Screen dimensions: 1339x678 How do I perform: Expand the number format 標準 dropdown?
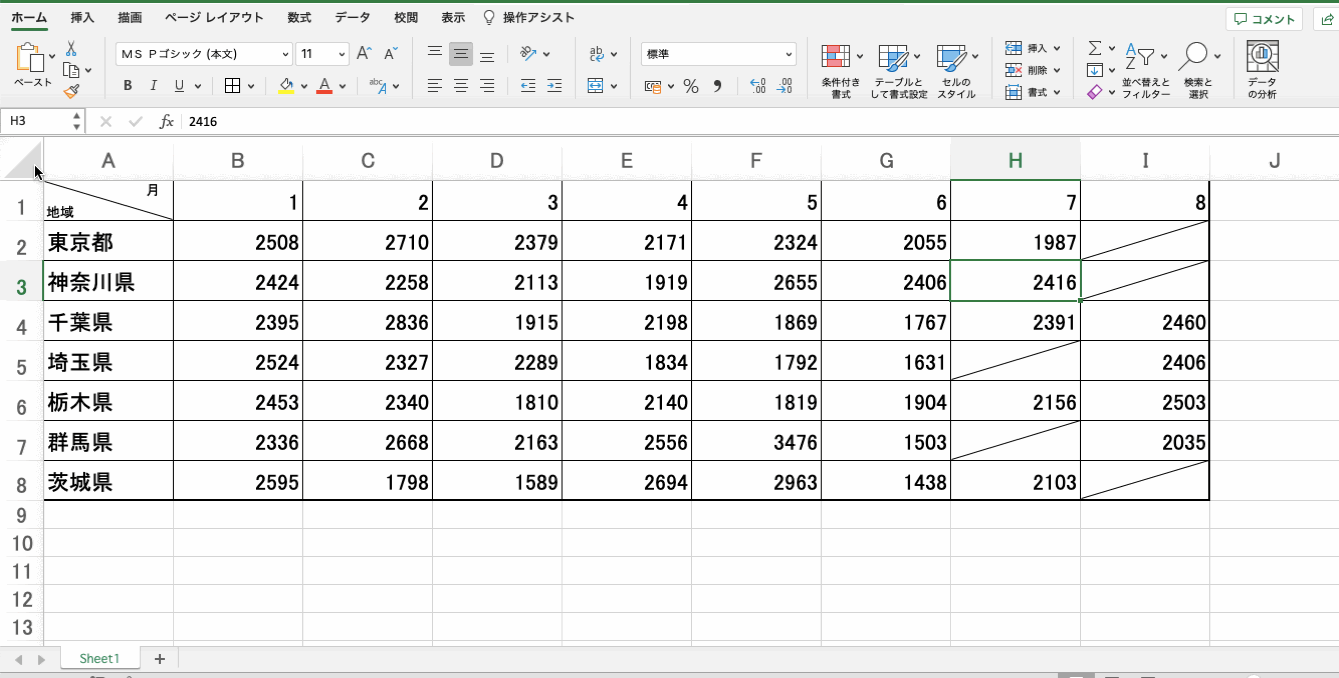[x=718, y=54]
